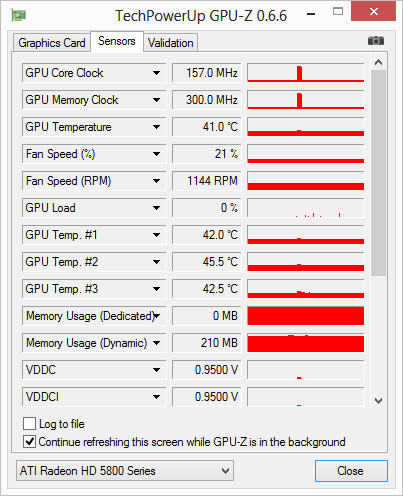
Task: Switch to the Graphics Card tab
Action: pyautogui.click(x=52, y=43)
